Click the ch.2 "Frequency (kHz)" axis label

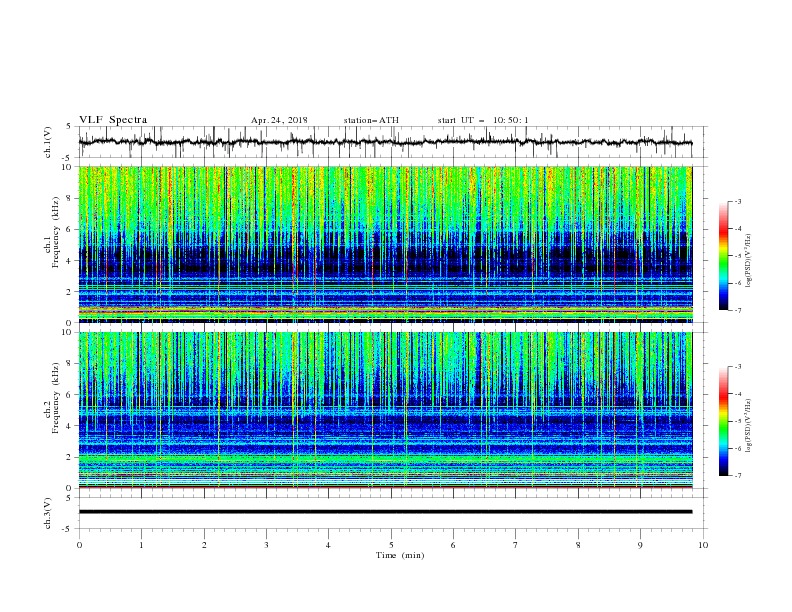click(56, 398)
